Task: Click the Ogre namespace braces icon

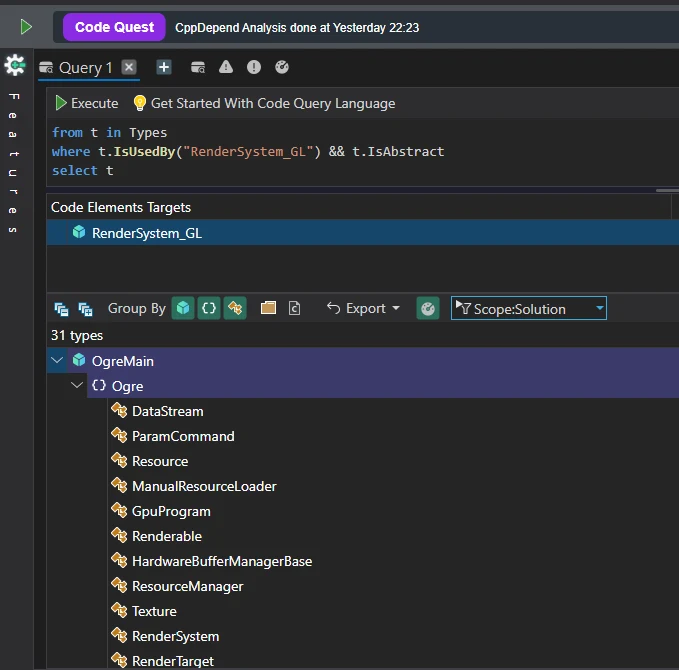Action: [99, 385]
